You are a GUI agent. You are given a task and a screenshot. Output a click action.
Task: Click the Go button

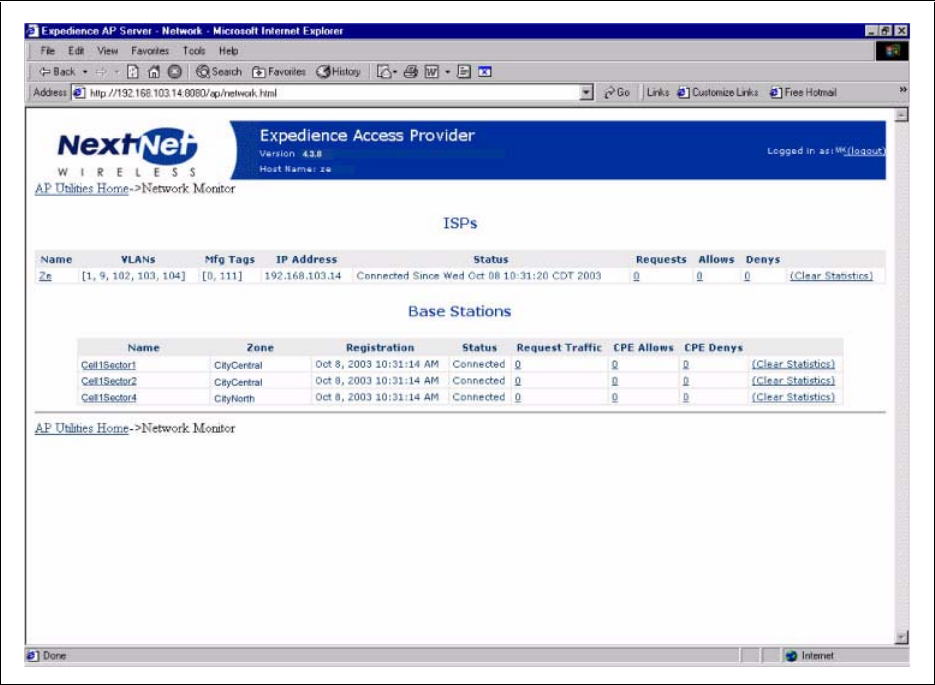tap(617, 92)
